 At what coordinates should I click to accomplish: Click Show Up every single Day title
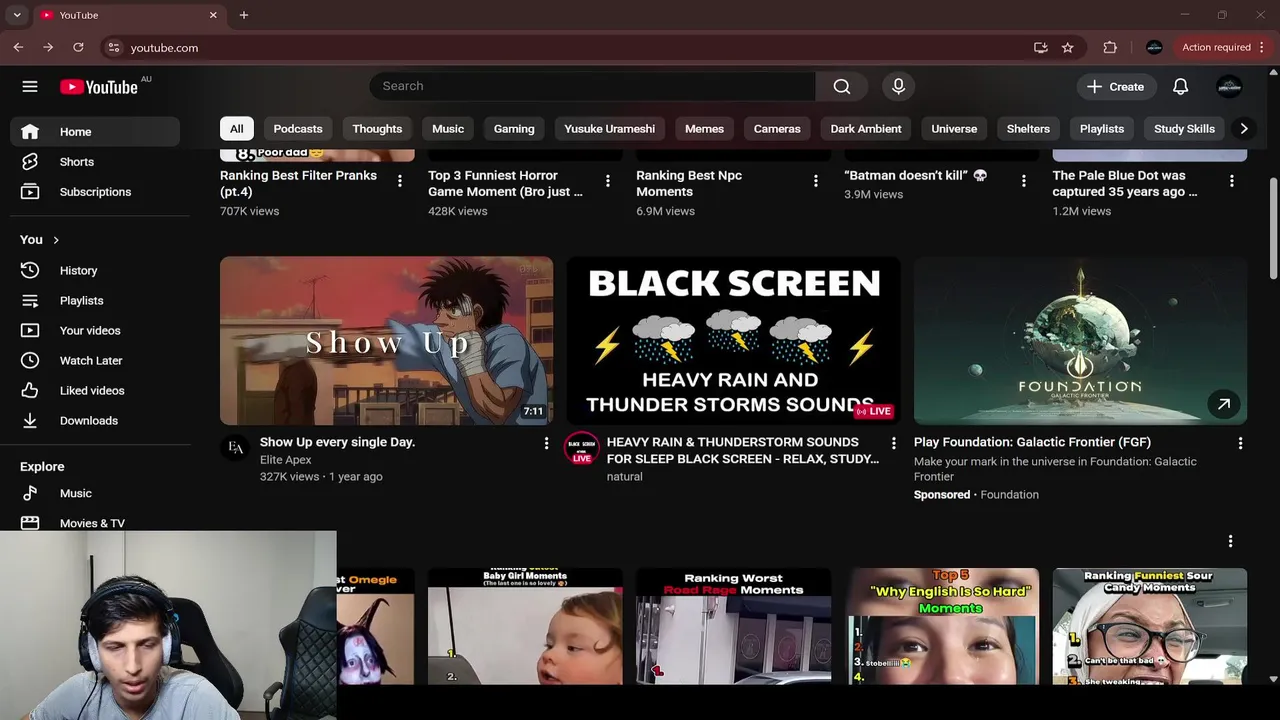tap(337, 442)
